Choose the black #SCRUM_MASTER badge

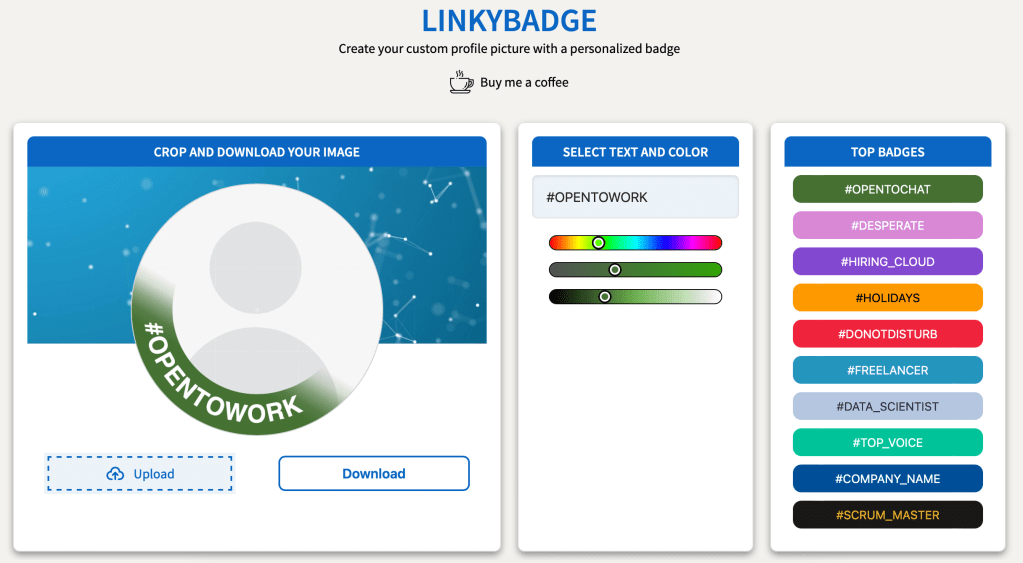pyautogui.click(x=887, y=515)
